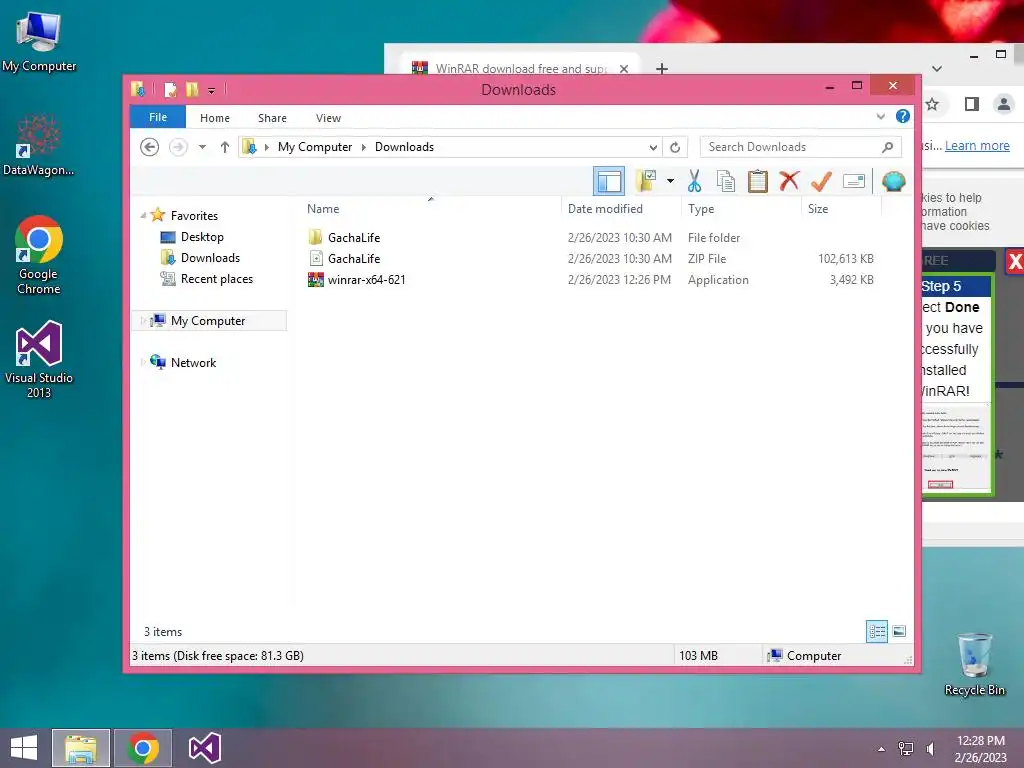Click the Windows Start button
This screenshot has height=768, width=1024.
[x=24, y=748]
